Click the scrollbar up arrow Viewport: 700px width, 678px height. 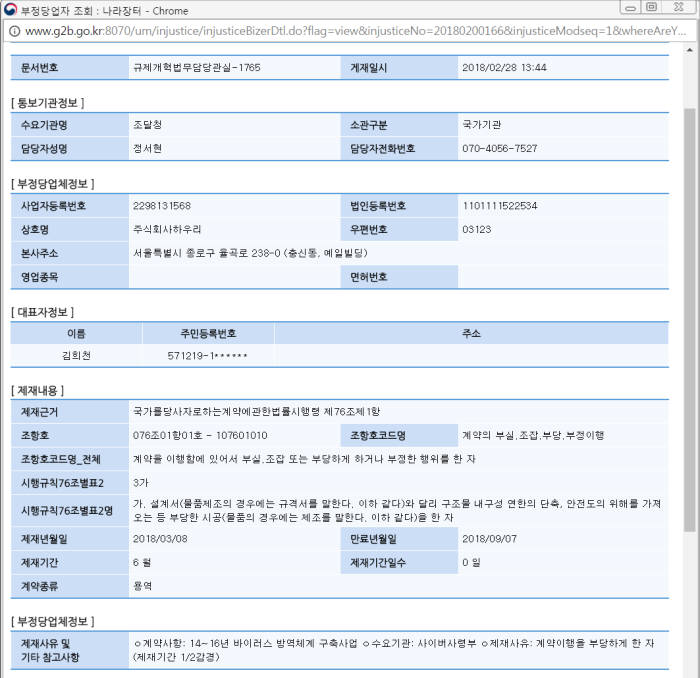pyautogui.click(x=690, y=50)
